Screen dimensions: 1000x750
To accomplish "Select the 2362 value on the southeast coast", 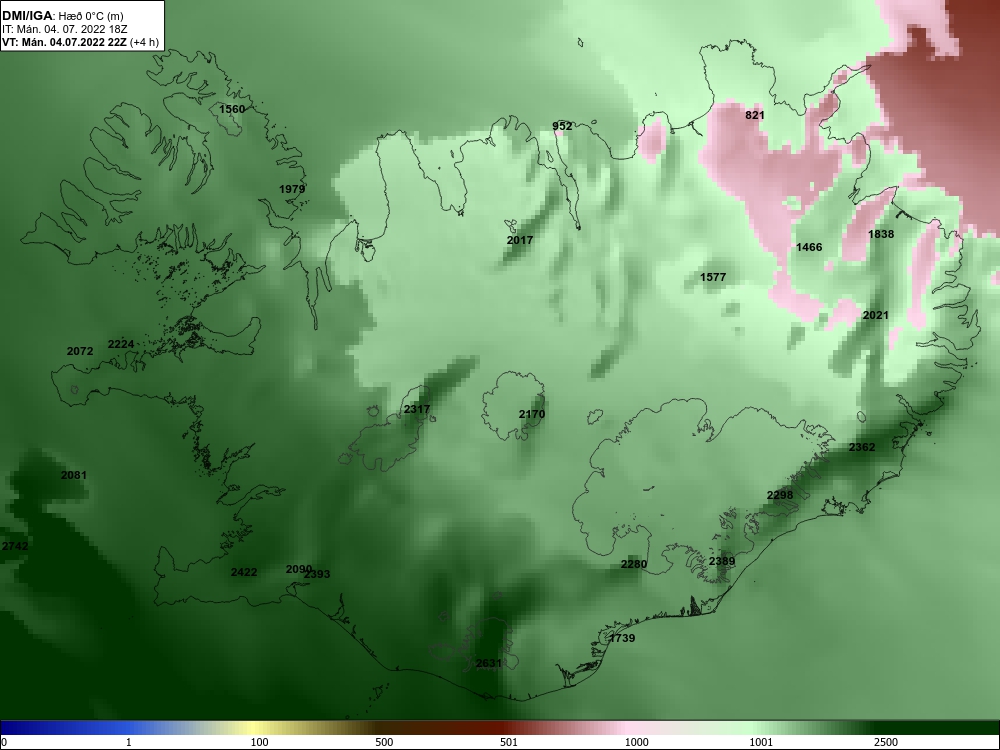I will [x=862, y=447].
